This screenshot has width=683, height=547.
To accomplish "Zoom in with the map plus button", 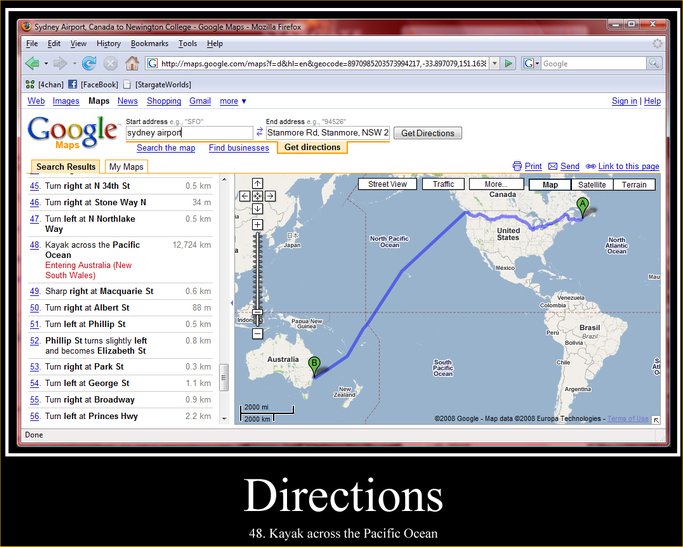I will click(257, 225).
